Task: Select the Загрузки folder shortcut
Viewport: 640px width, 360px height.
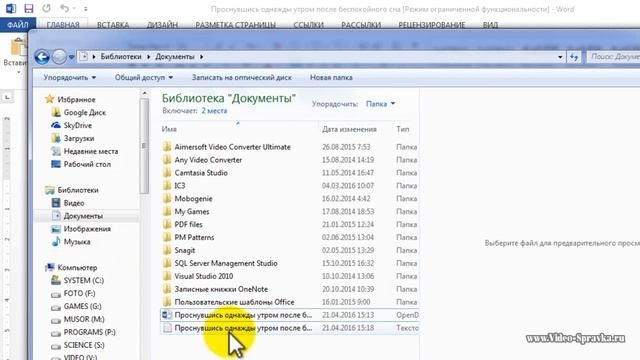Action: pyautogui.click(x=79, y=138)
